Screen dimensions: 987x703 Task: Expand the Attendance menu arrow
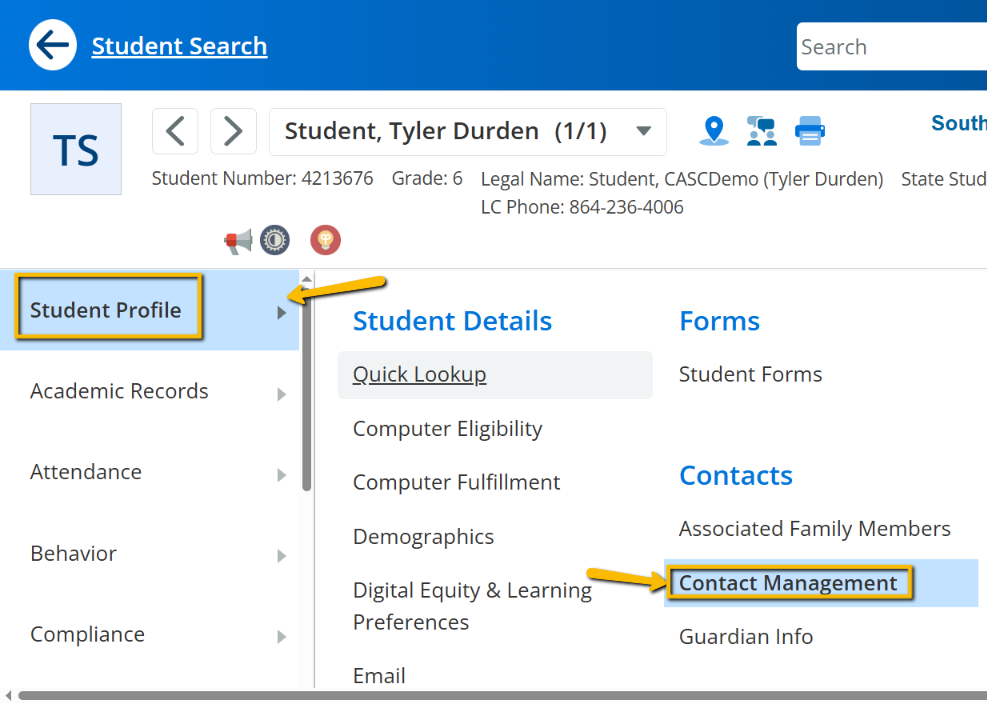(x=281, y=475)
